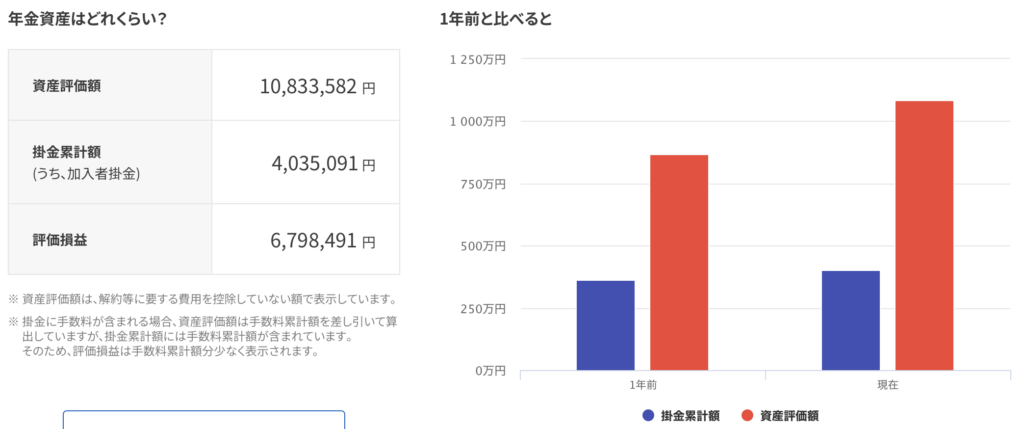Select the 4,035,091 円 value
The width and height of the screenshot is (1024, 429).
(323, 163)
